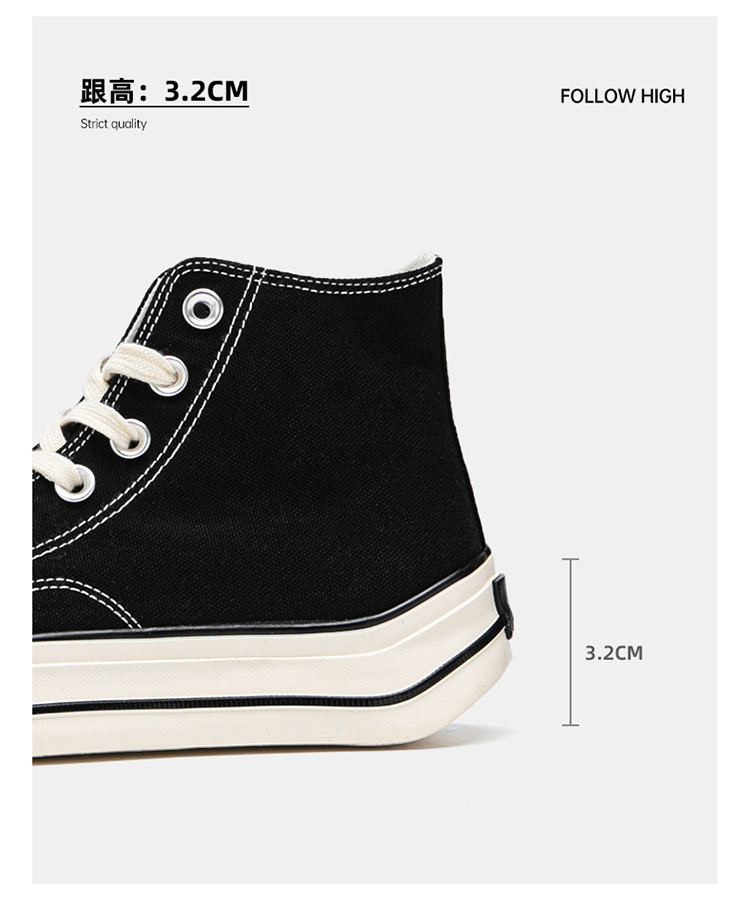Click the third eyelet from the top

point(131,439)
